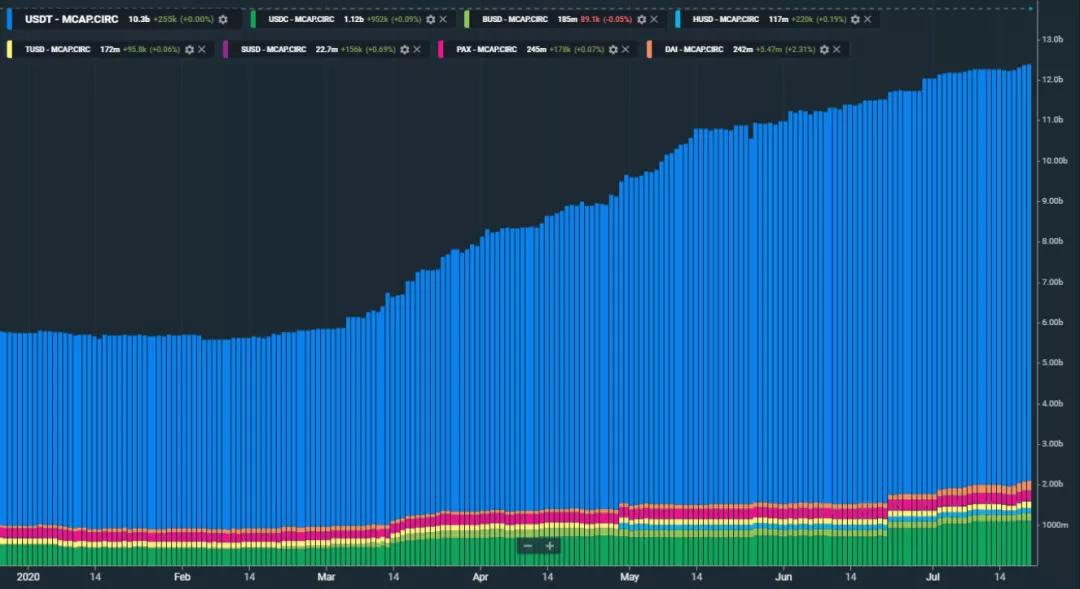
Task: Remove the BUSD series with X
Action: 654,19
